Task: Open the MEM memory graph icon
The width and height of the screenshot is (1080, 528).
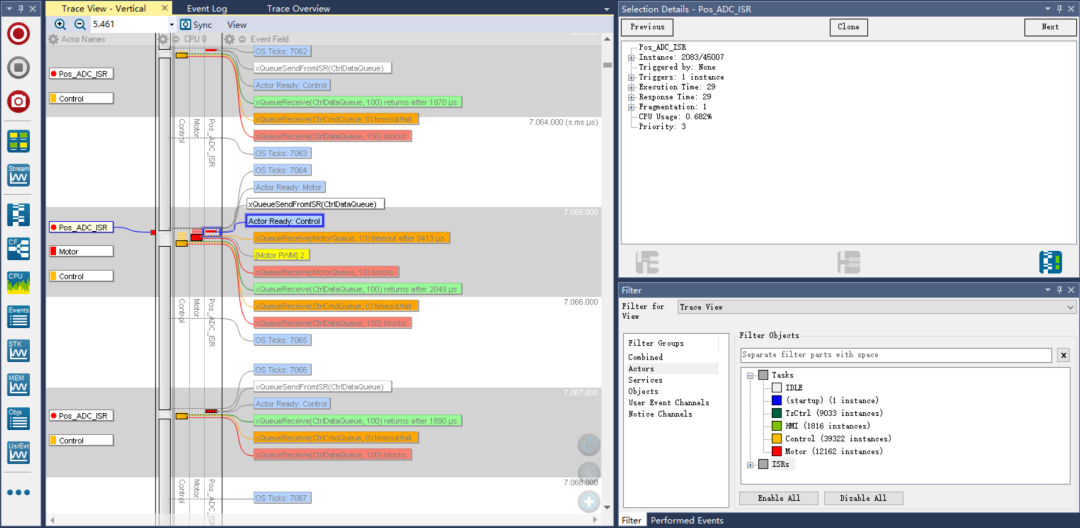Action: (19, 383)
